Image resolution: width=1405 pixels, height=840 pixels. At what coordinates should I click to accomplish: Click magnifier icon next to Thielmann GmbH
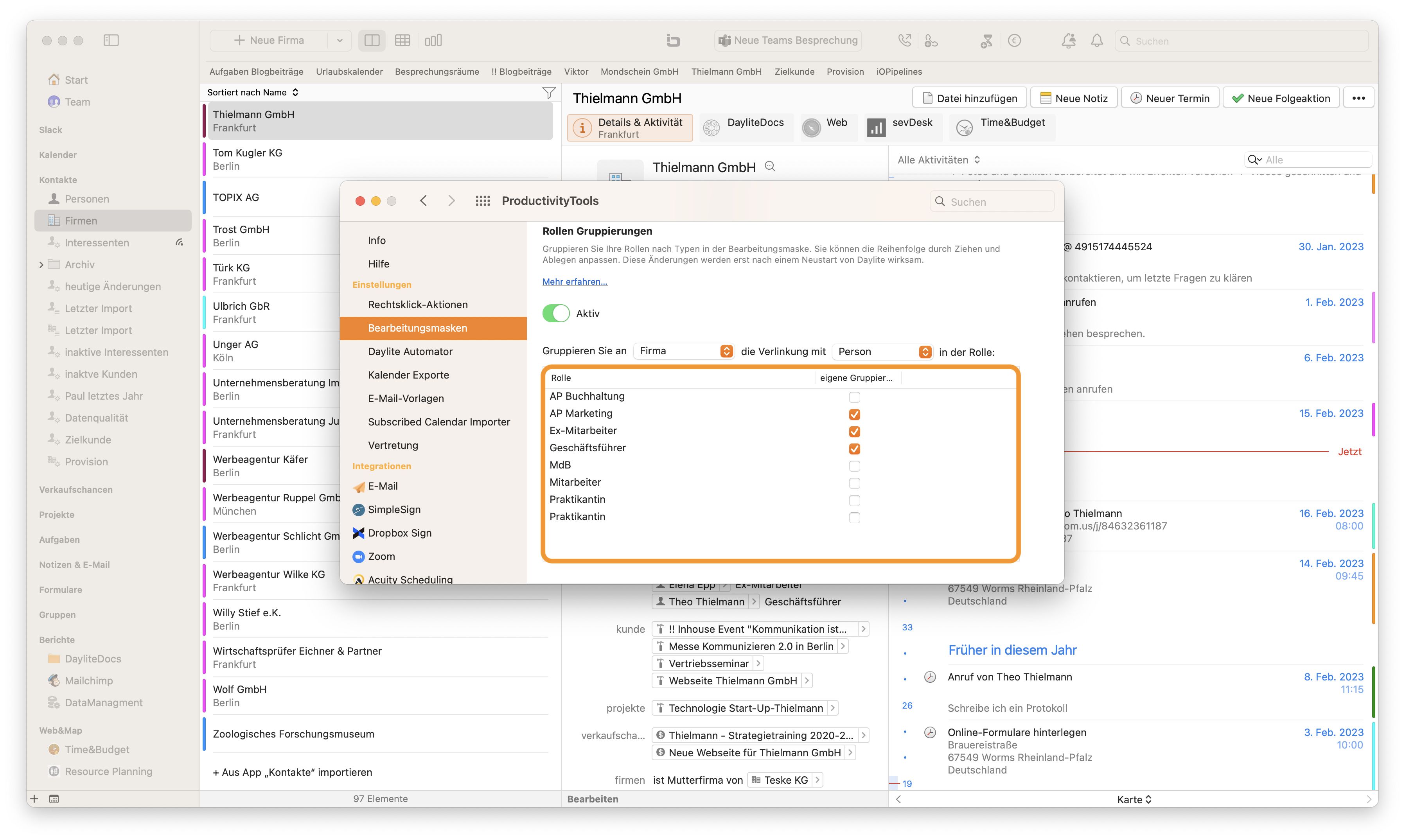pyautogui.click(x=770, y=167)
